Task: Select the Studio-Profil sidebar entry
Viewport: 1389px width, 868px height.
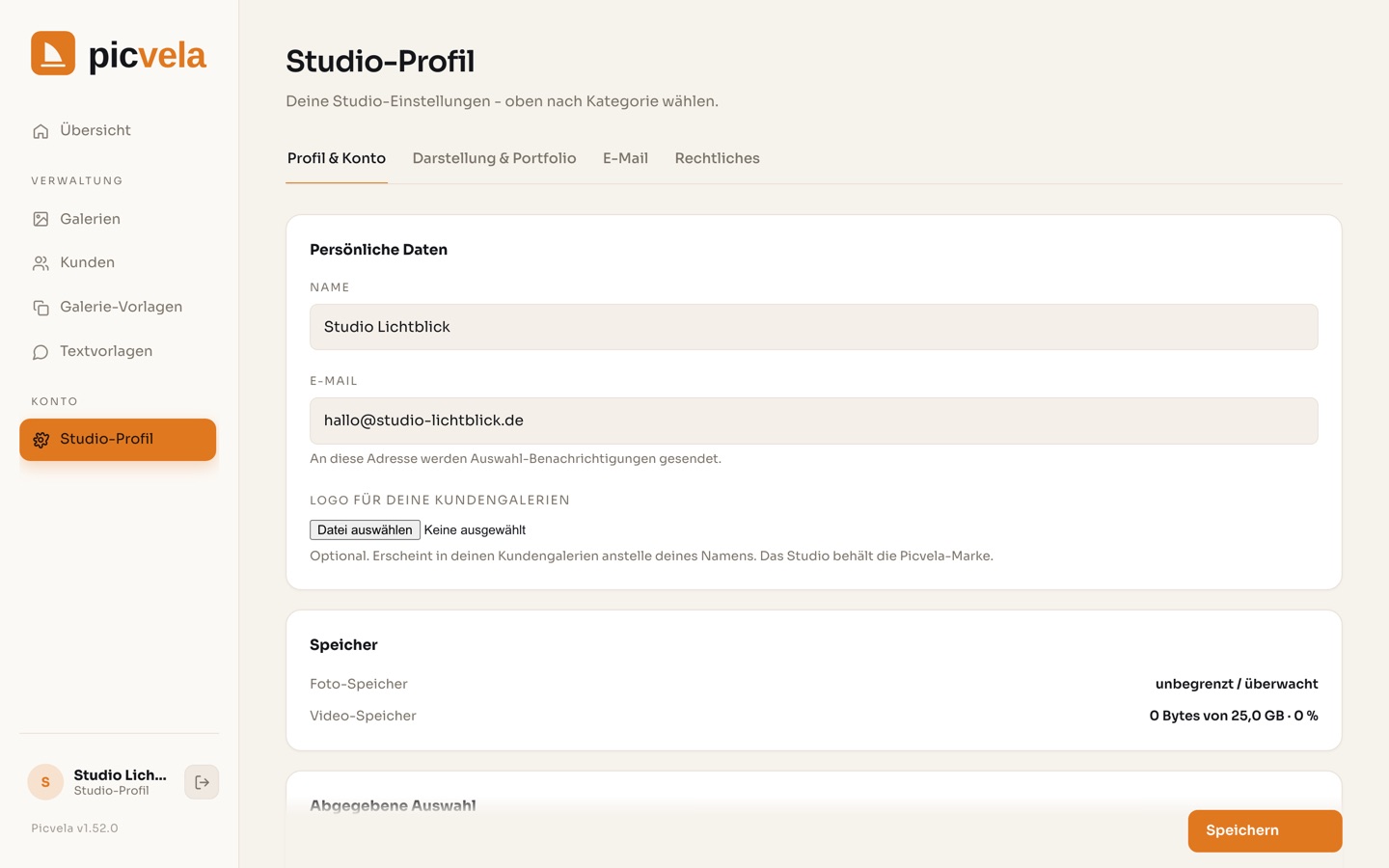Action: (x=118, y=440)
